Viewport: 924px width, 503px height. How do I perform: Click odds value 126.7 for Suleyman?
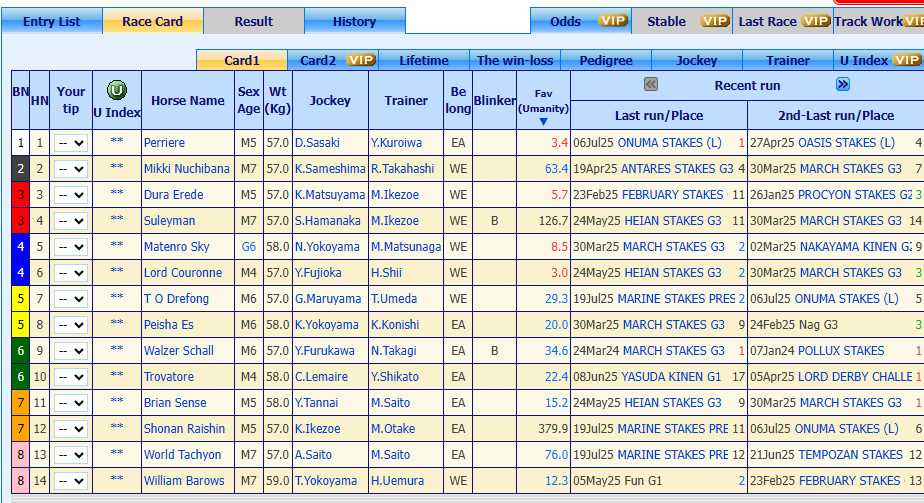pos(553,221)
